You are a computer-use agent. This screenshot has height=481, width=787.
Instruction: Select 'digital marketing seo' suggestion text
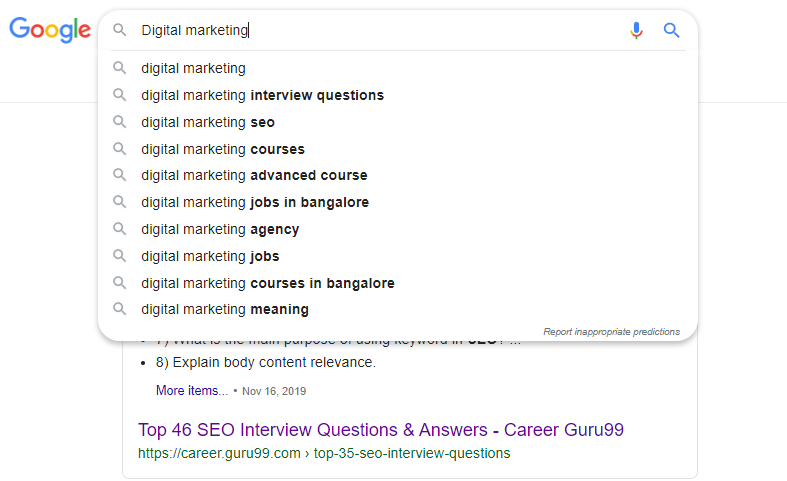(x=208, y=122)
